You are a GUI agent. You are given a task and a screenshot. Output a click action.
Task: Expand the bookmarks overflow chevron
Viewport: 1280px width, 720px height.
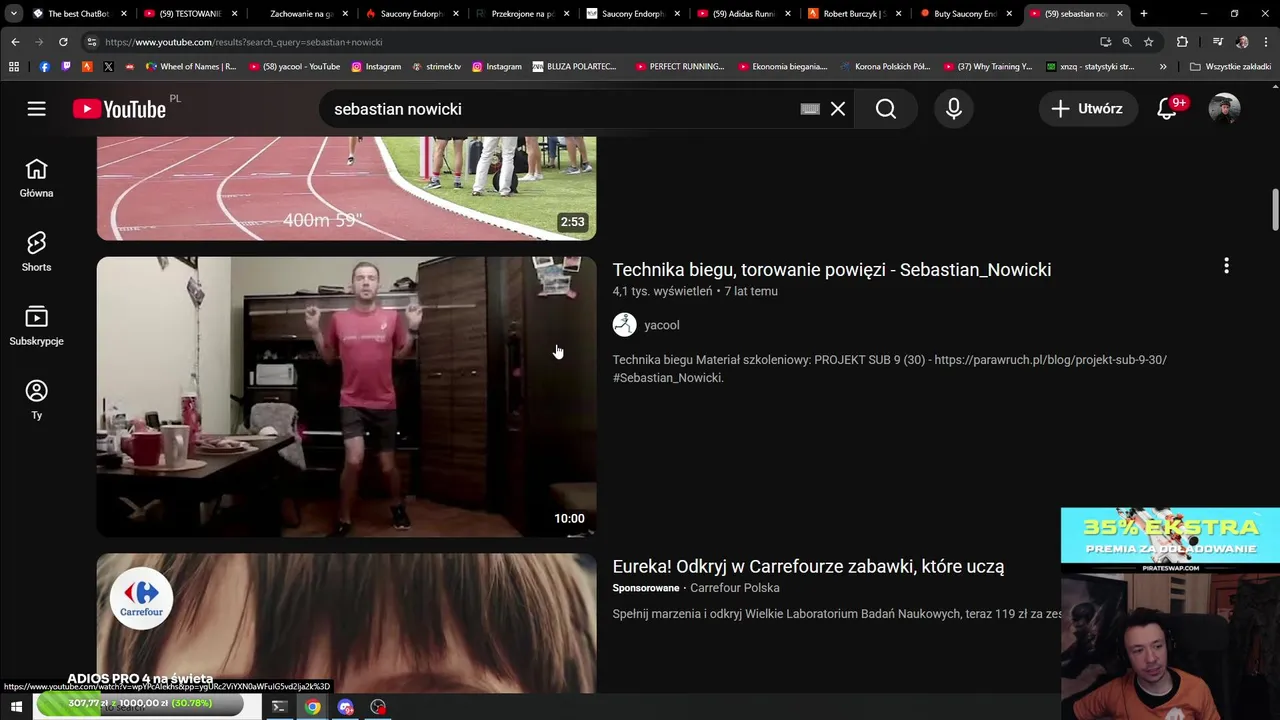click(x=1163, y=67)
